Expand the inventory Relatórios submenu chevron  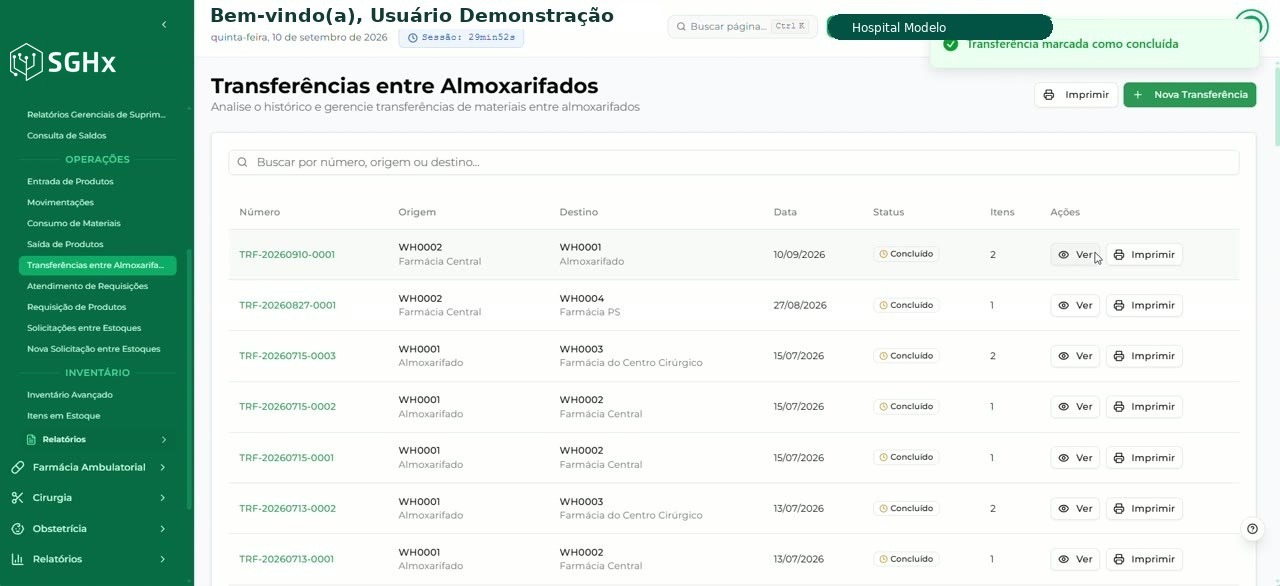[163, 439]
